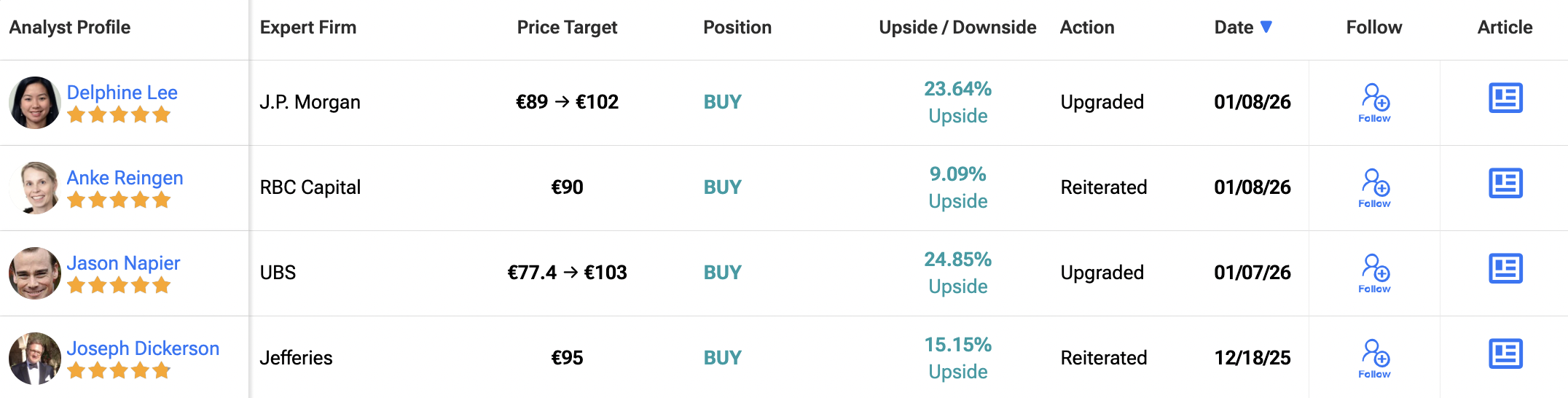Screen dimensions: 1568x398
Task: Open the UBS rating article
Action: (1505, 269)
